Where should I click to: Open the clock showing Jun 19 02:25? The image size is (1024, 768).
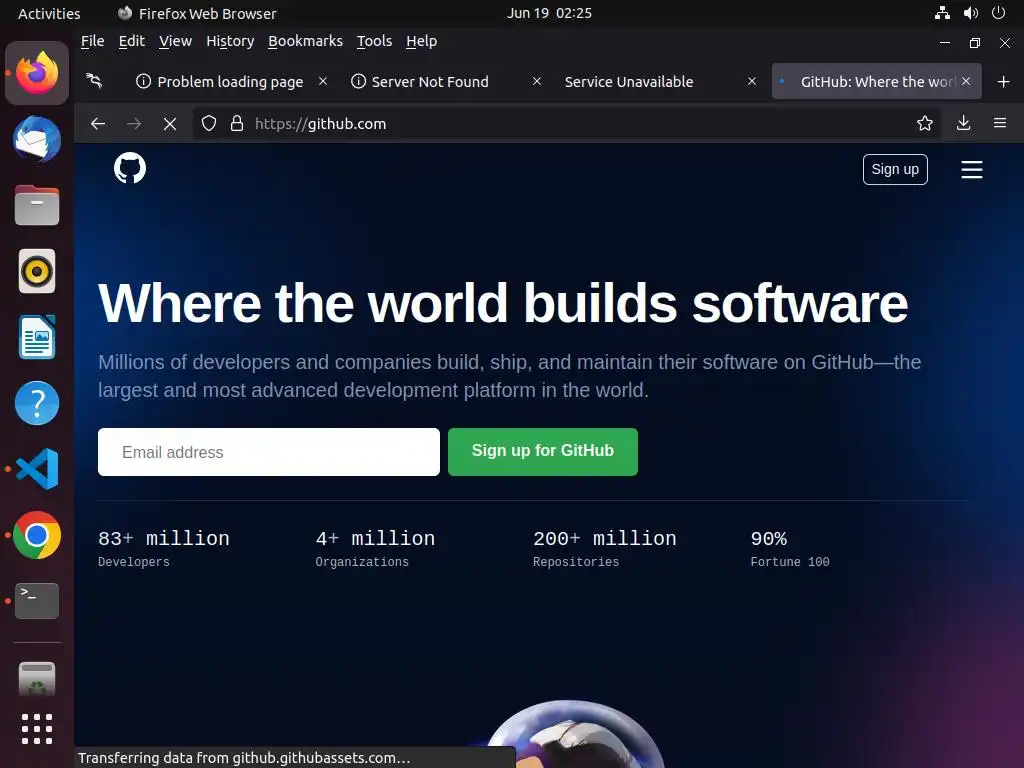point(549,13)
